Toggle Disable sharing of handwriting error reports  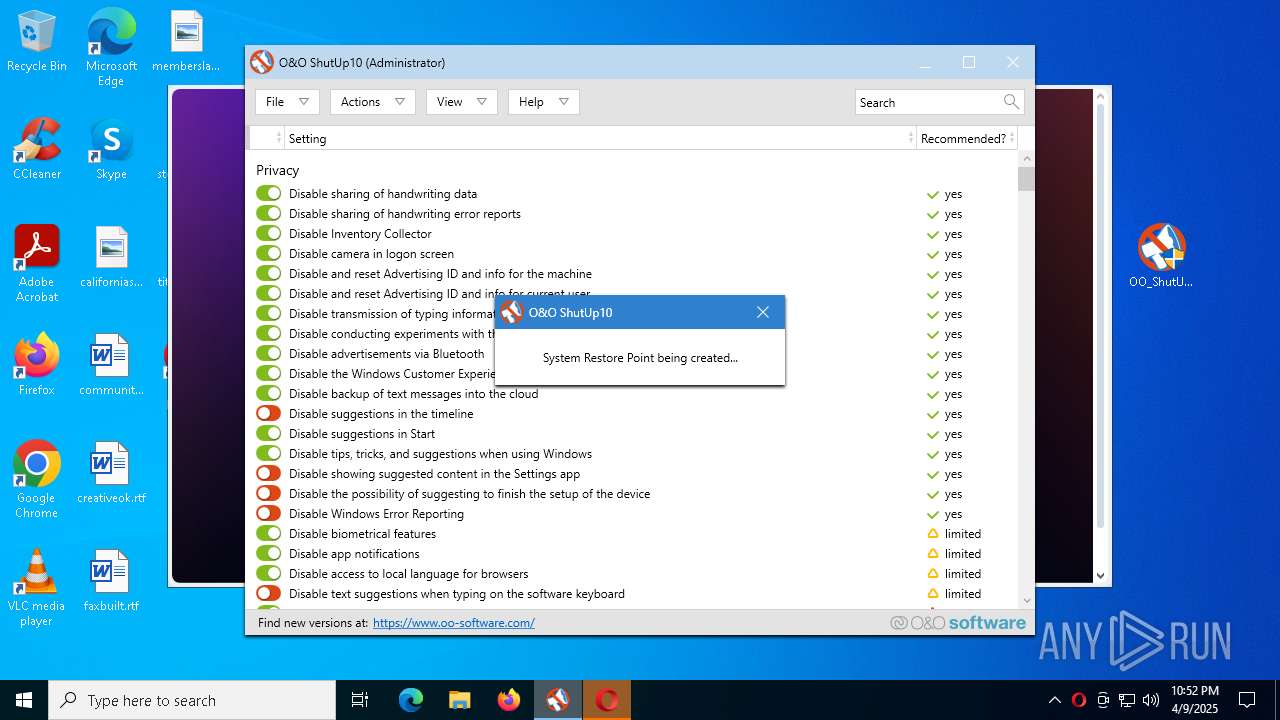269,213
